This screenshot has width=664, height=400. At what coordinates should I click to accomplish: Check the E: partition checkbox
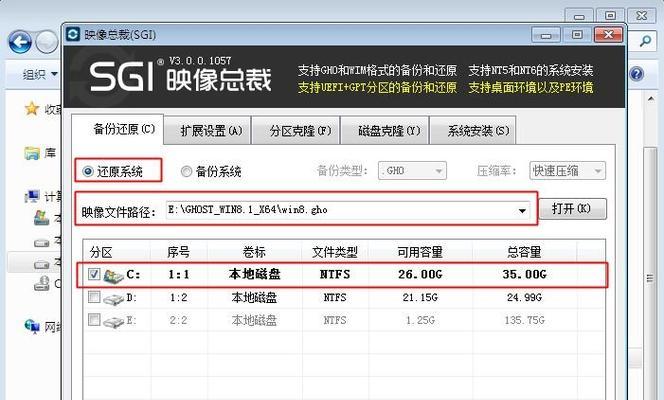pos(94,320)
